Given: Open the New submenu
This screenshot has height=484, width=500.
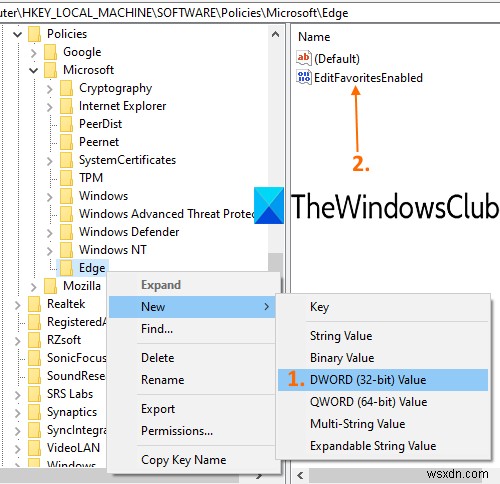Looking at the screenshot, I should (x=192, y=307).
